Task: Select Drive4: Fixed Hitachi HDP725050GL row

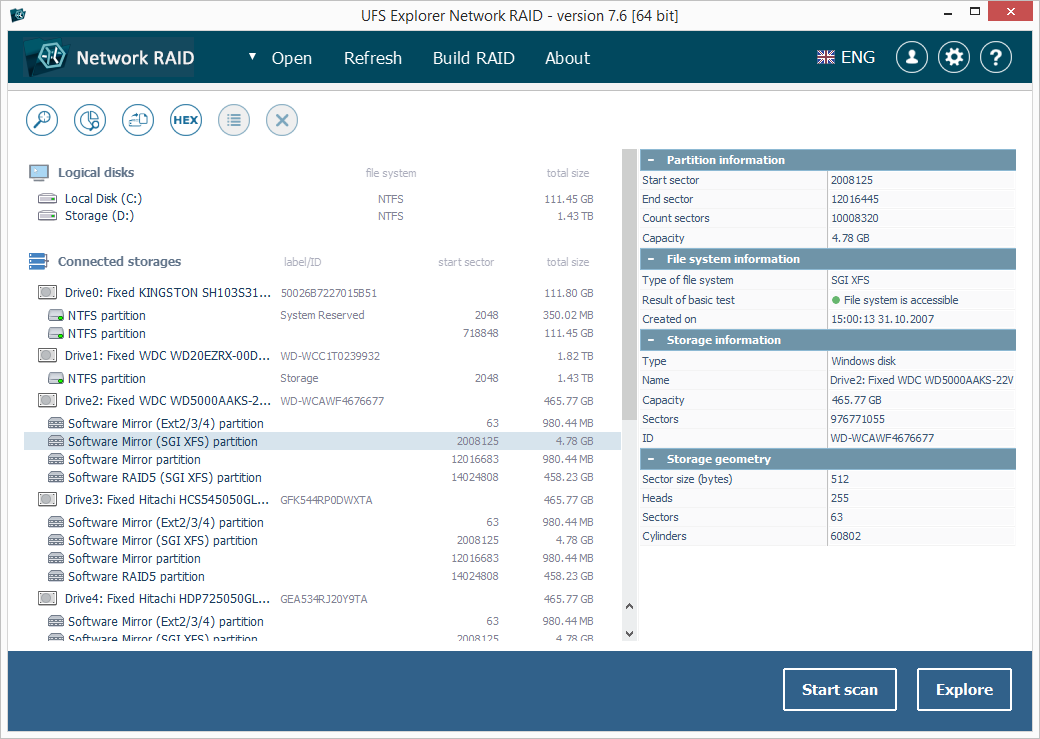Action: pos(322,598)
